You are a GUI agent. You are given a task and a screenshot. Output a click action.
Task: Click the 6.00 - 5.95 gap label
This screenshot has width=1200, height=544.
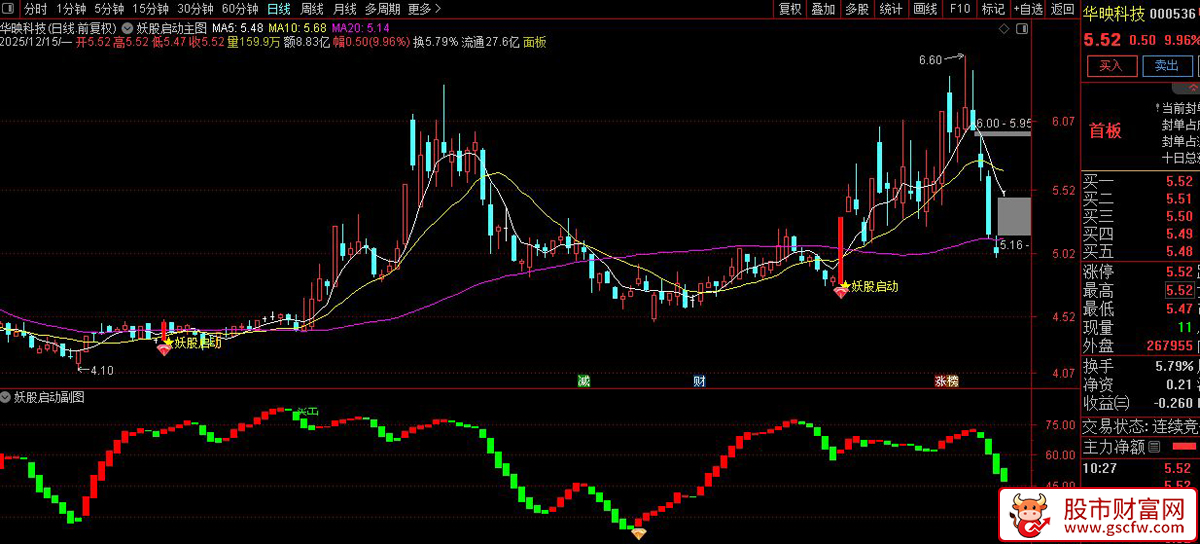pyautogui.click(x=1003, y=122)
